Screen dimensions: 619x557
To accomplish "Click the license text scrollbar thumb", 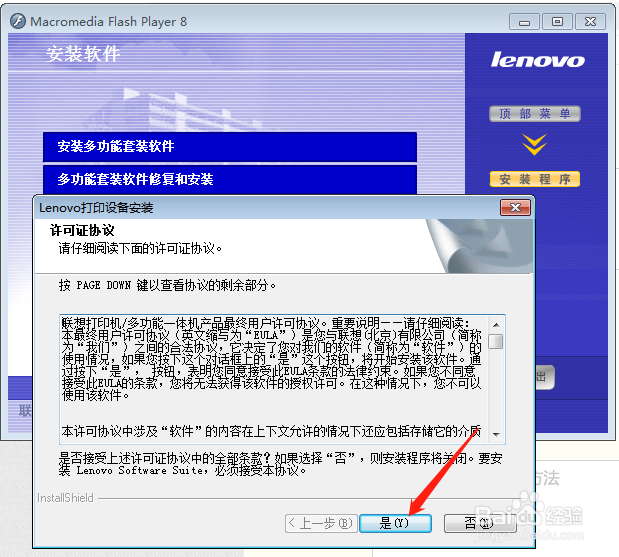I will point(496,341).
